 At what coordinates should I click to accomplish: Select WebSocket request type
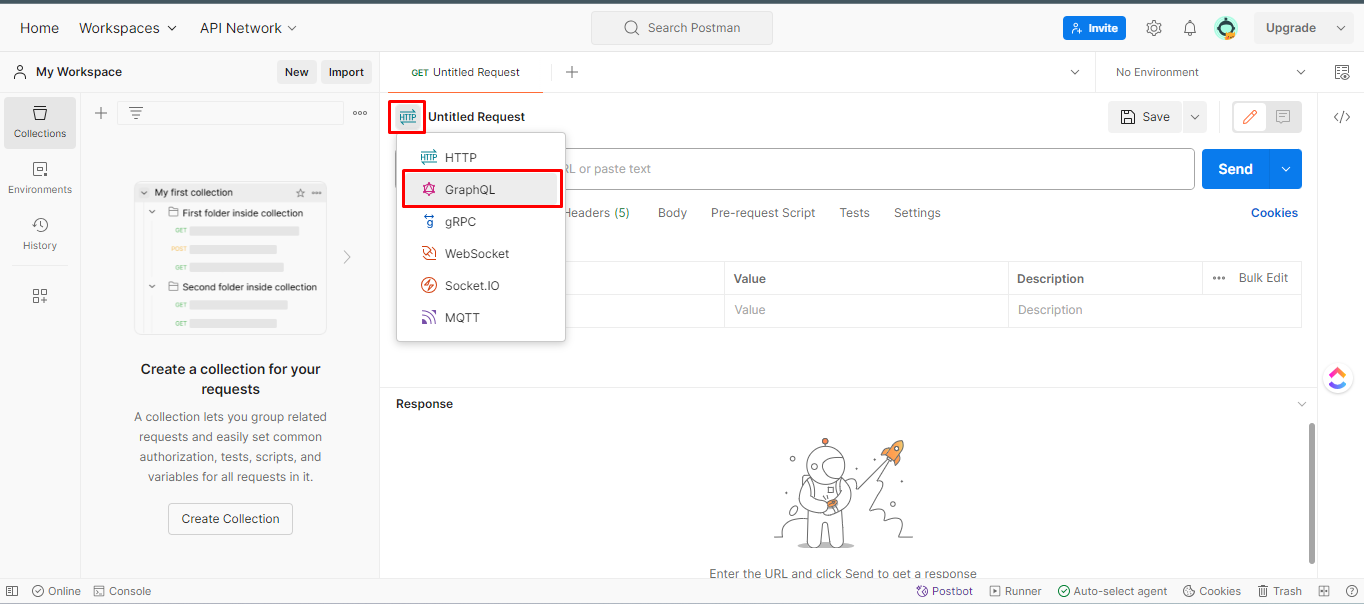481,253
